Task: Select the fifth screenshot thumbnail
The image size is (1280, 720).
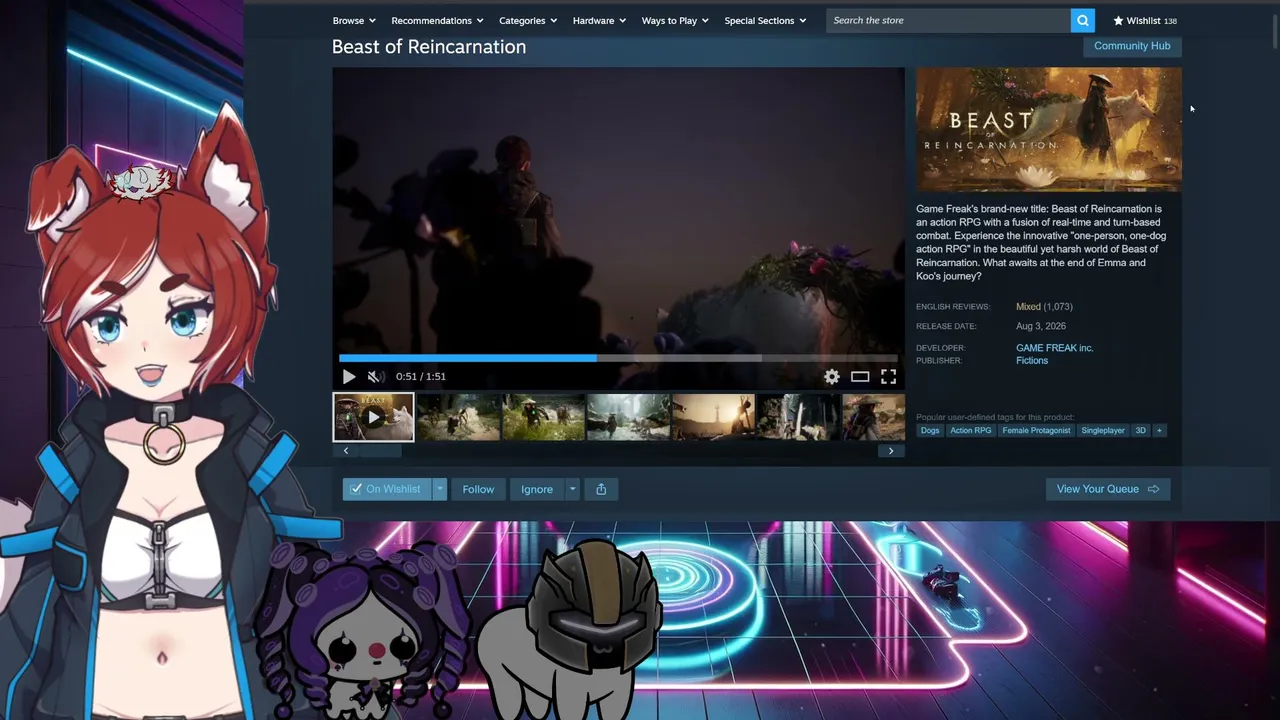Action: pyautogui.click(x=713, y=417)
